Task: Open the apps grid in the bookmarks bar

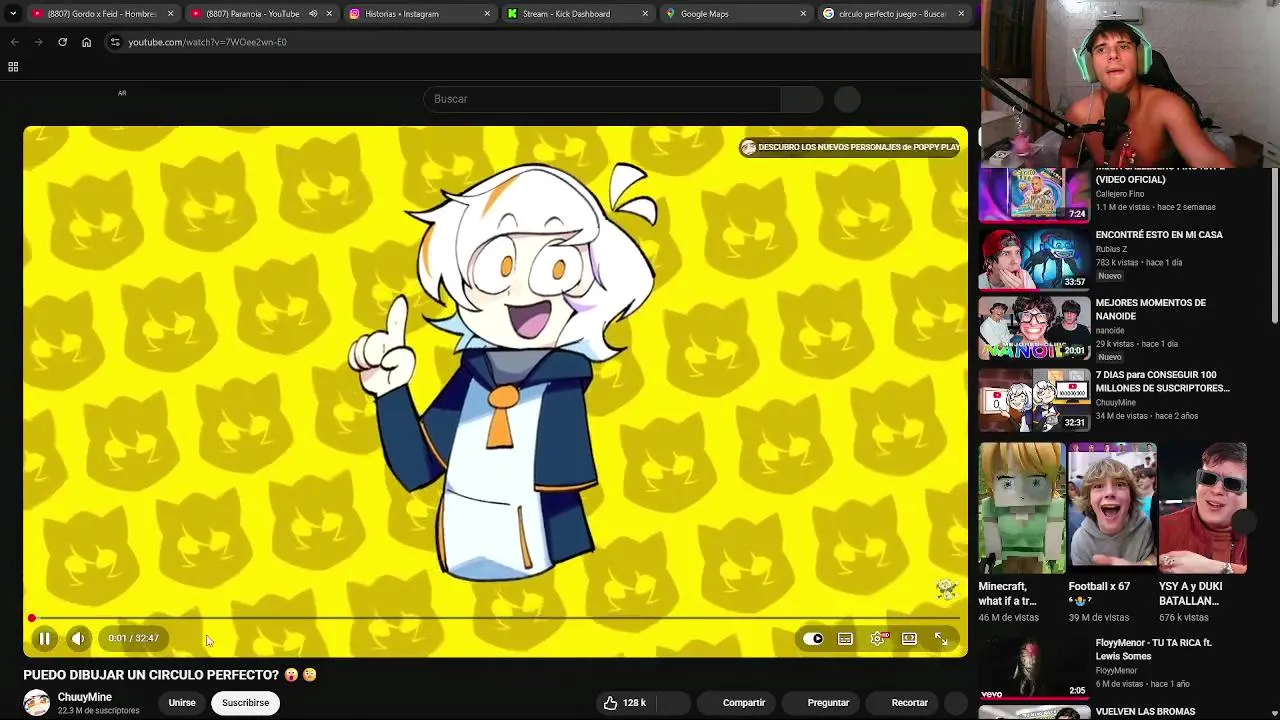Action: [x=13, y=67]
